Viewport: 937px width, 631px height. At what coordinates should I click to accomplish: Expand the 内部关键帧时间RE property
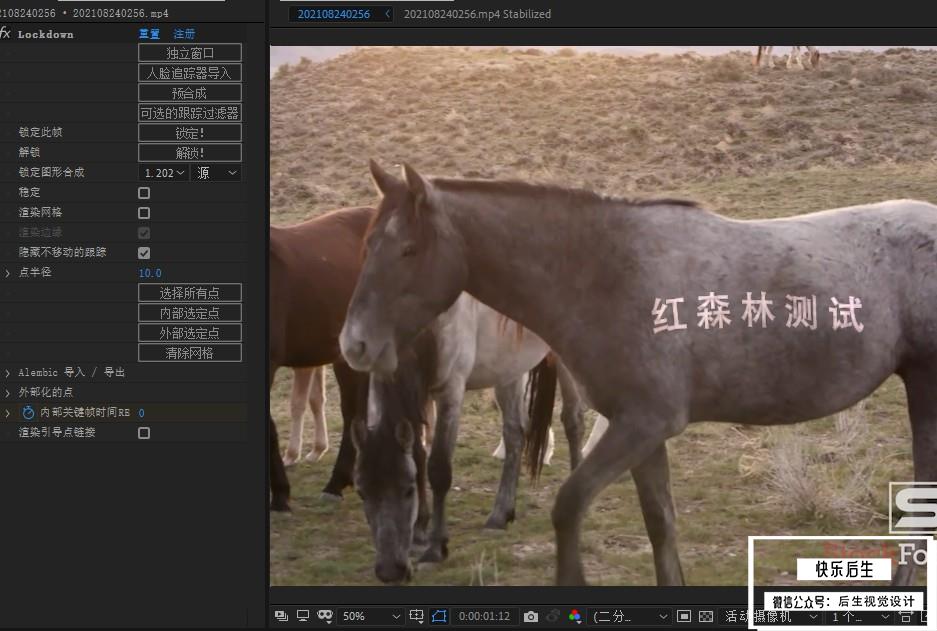tap(7, 412)
